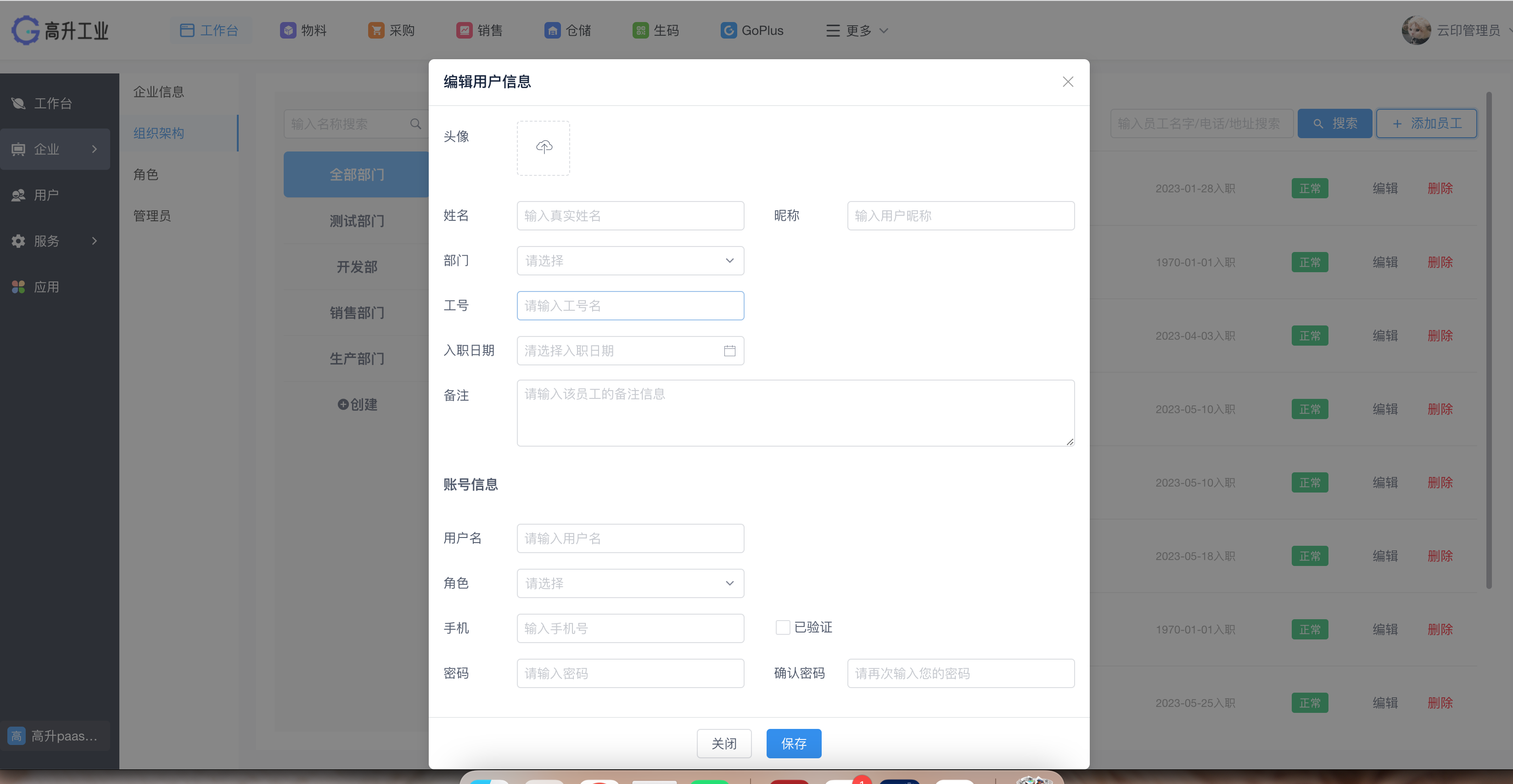
Task: Toggle the 已验证 checkbox
Action: [x=782, y=627]
